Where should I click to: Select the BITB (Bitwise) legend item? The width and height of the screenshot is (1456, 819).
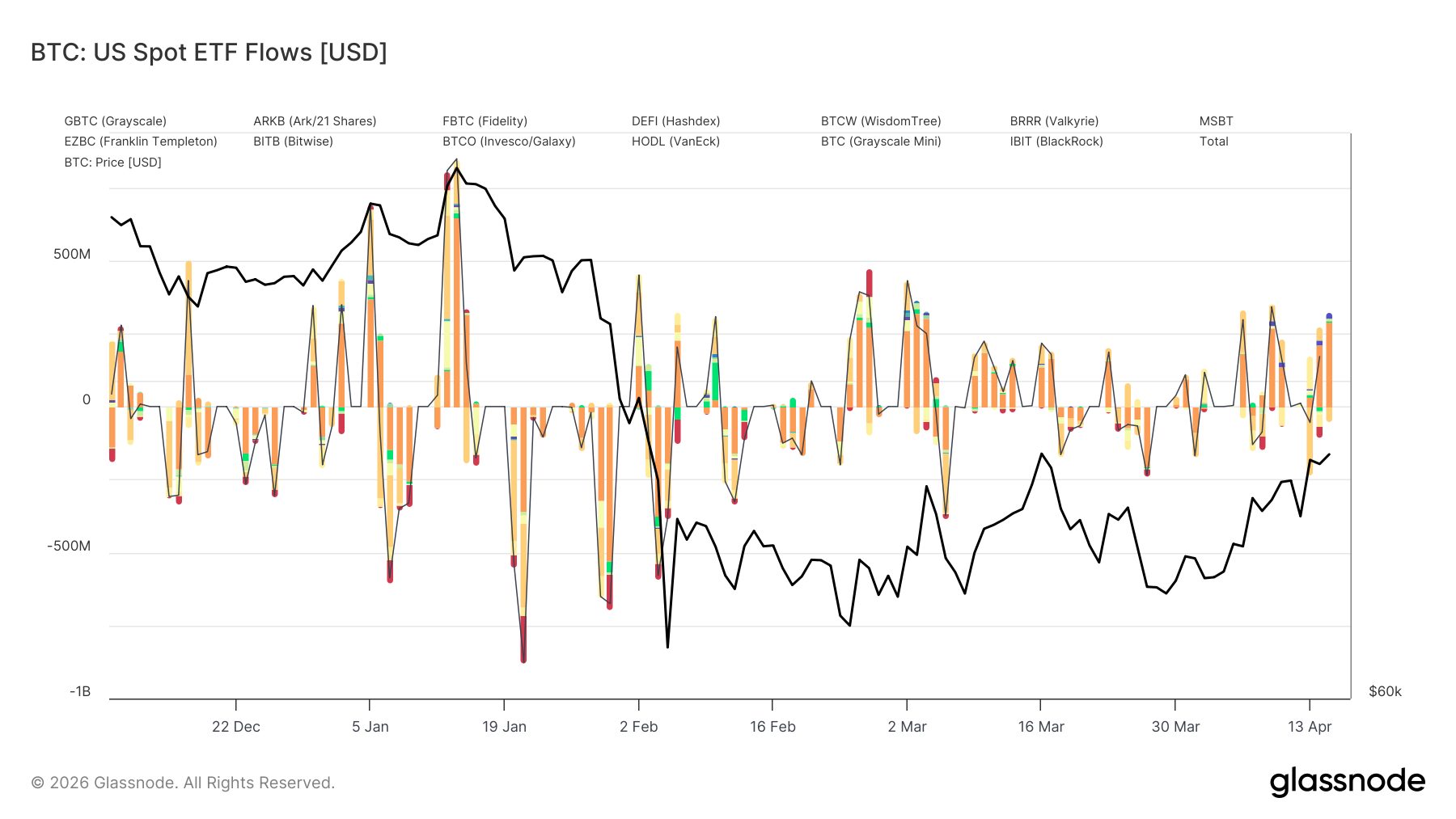coord(293,141)
